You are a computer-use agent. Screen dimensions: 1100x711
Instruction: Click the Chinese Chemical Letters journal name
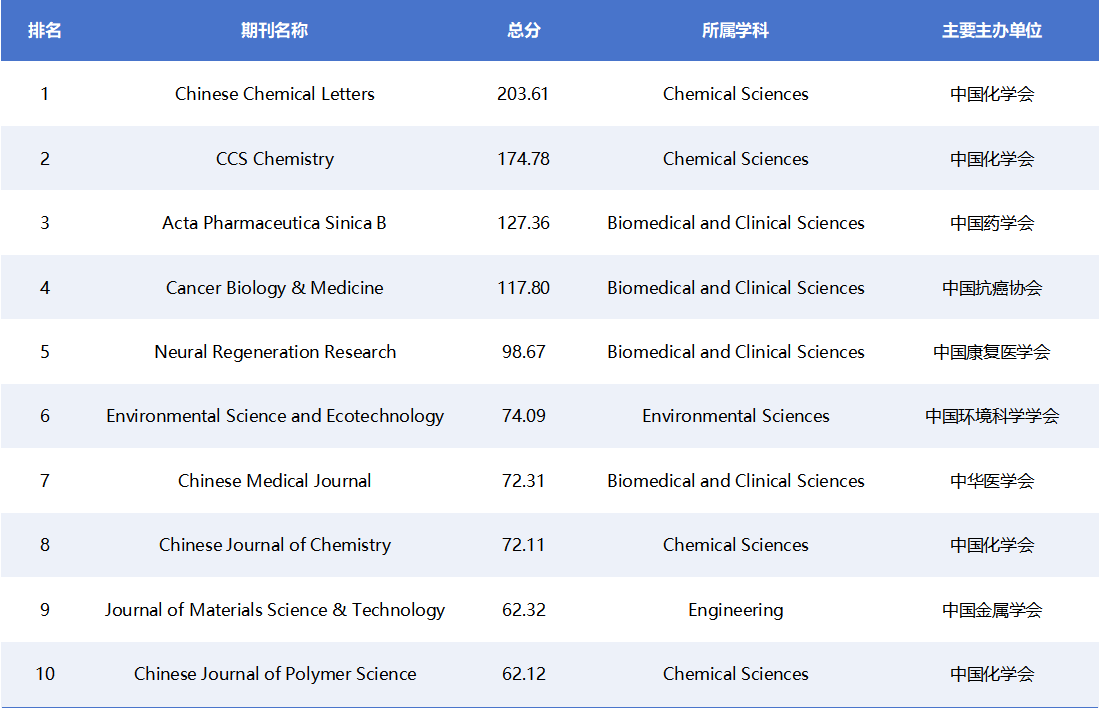click(x=274, y=94)
